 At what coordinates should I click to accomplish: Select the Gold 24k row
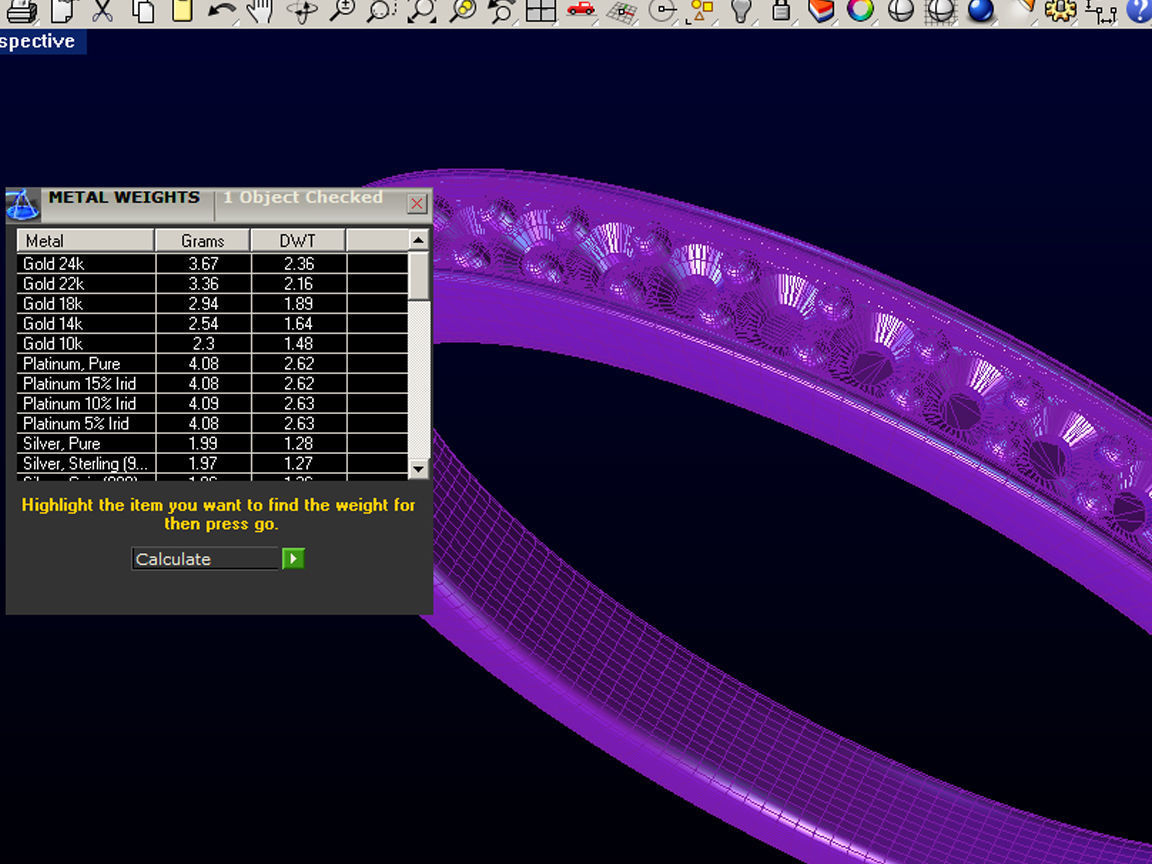coord(212,264)
